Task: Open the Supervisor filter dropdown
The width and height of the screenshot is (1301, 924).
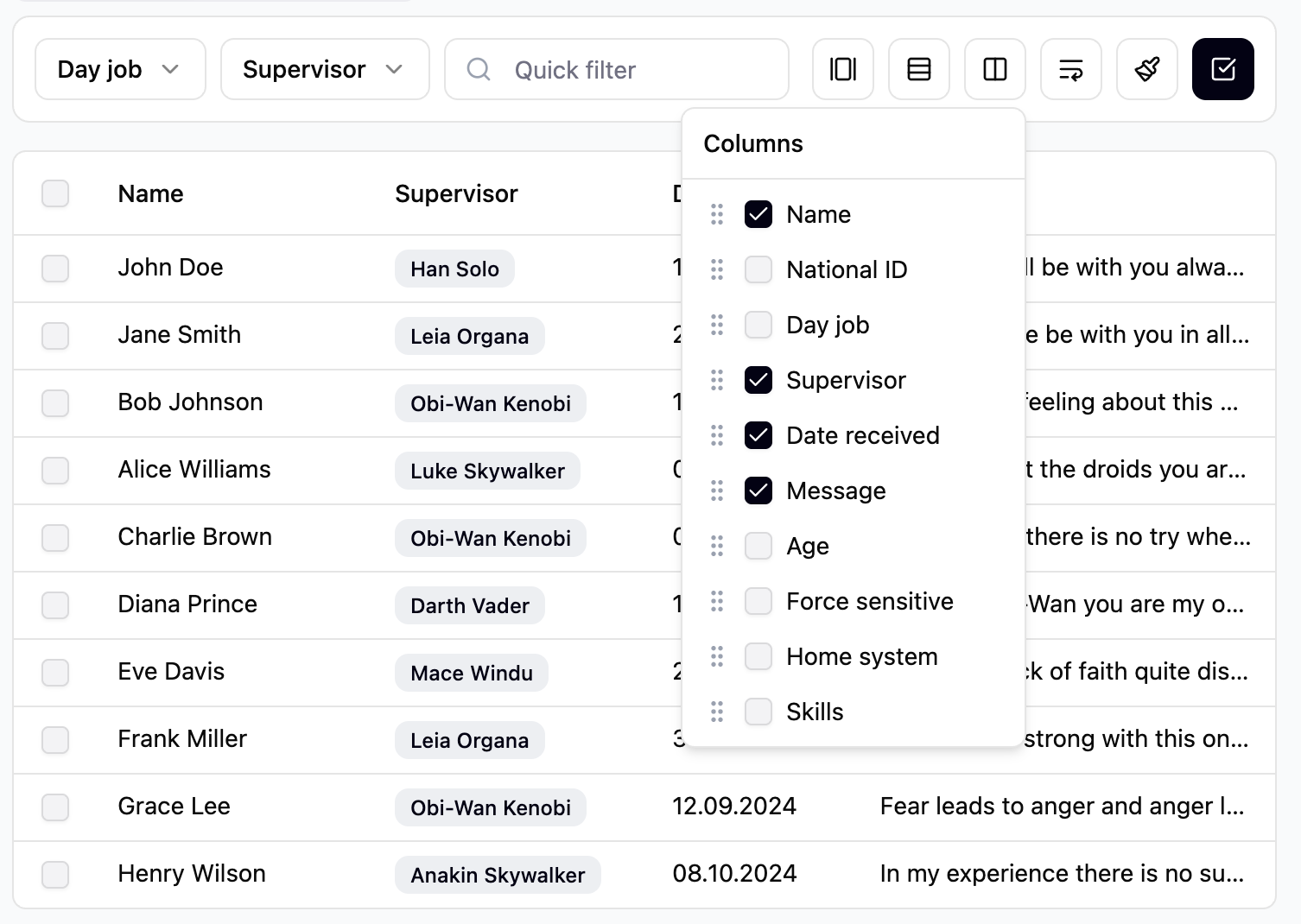Action: [324, 69]
